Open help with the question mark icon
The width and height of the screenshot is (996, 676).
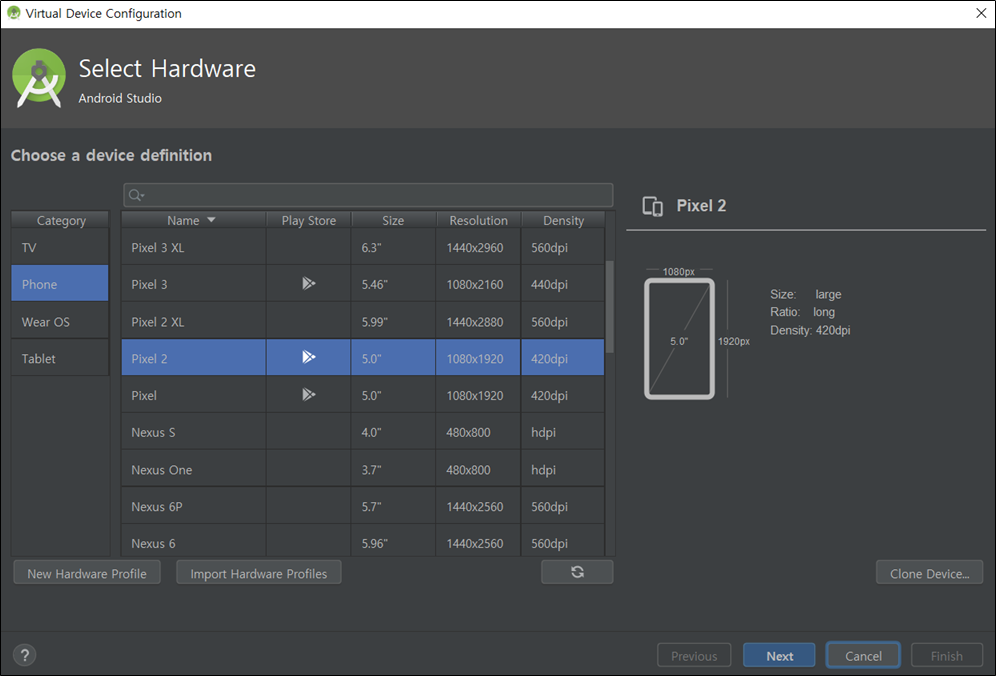point(25,655)
